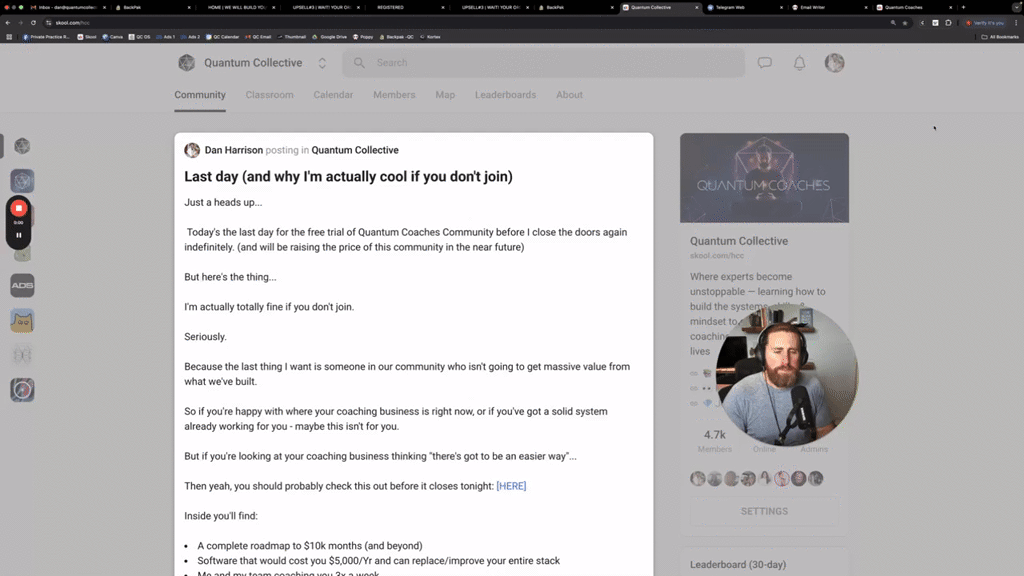Click a member avatar under the Members count
The width and height of the screenshot is (1024, 576).
coord(697,479)
